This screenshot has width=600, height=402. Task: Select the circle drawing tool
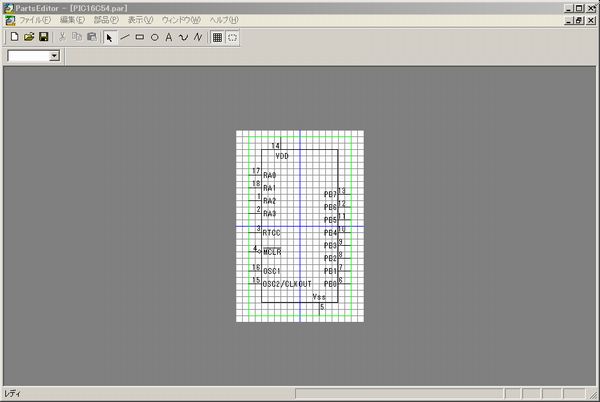click(154, 37)
